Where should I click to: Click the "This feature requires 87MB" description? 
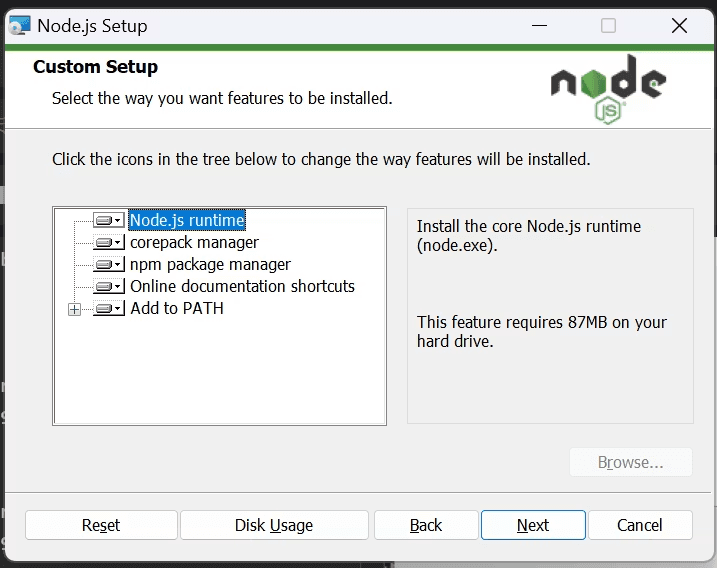pos(542,332)
